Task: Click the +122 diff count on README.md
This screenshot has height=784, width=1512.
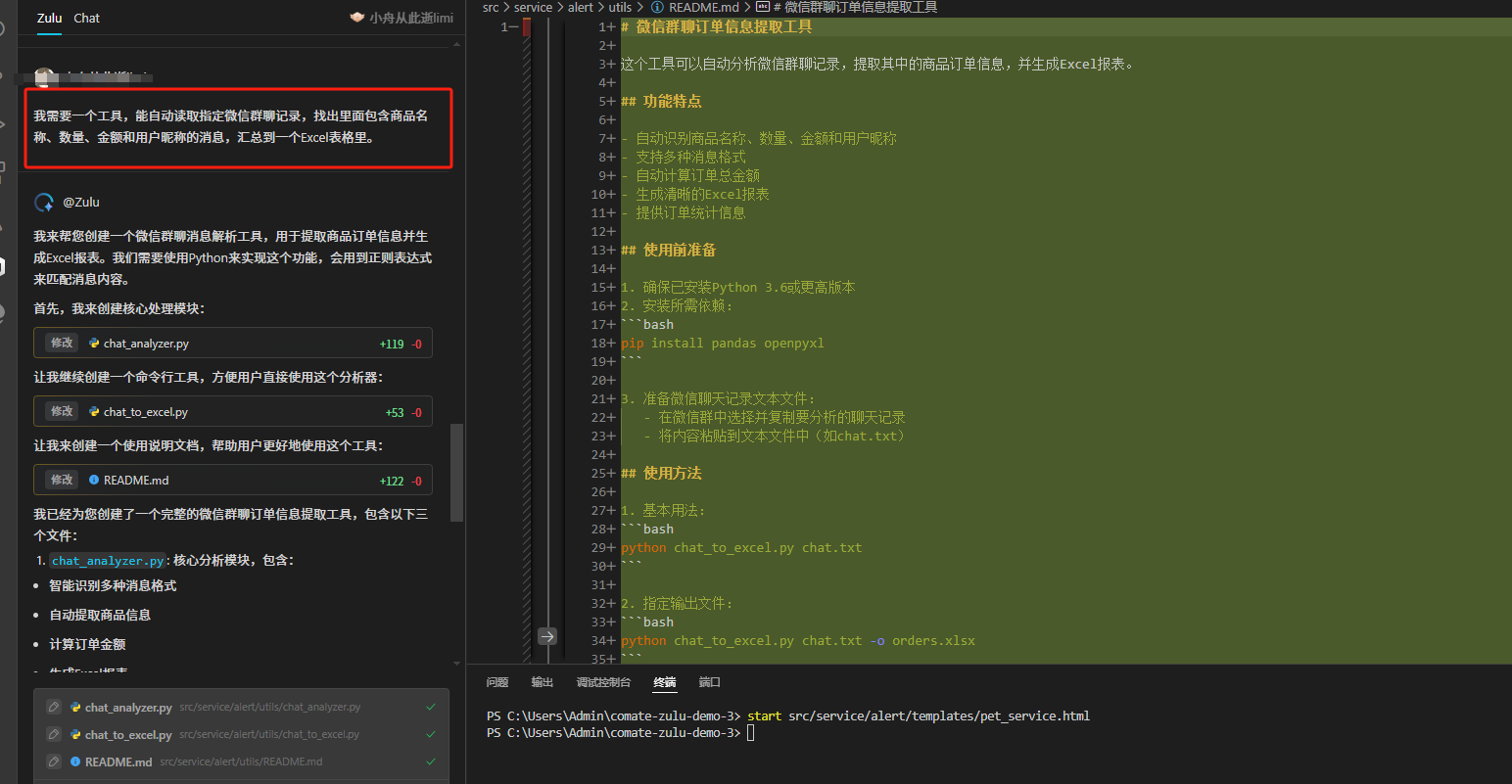Action: (392, 482)
